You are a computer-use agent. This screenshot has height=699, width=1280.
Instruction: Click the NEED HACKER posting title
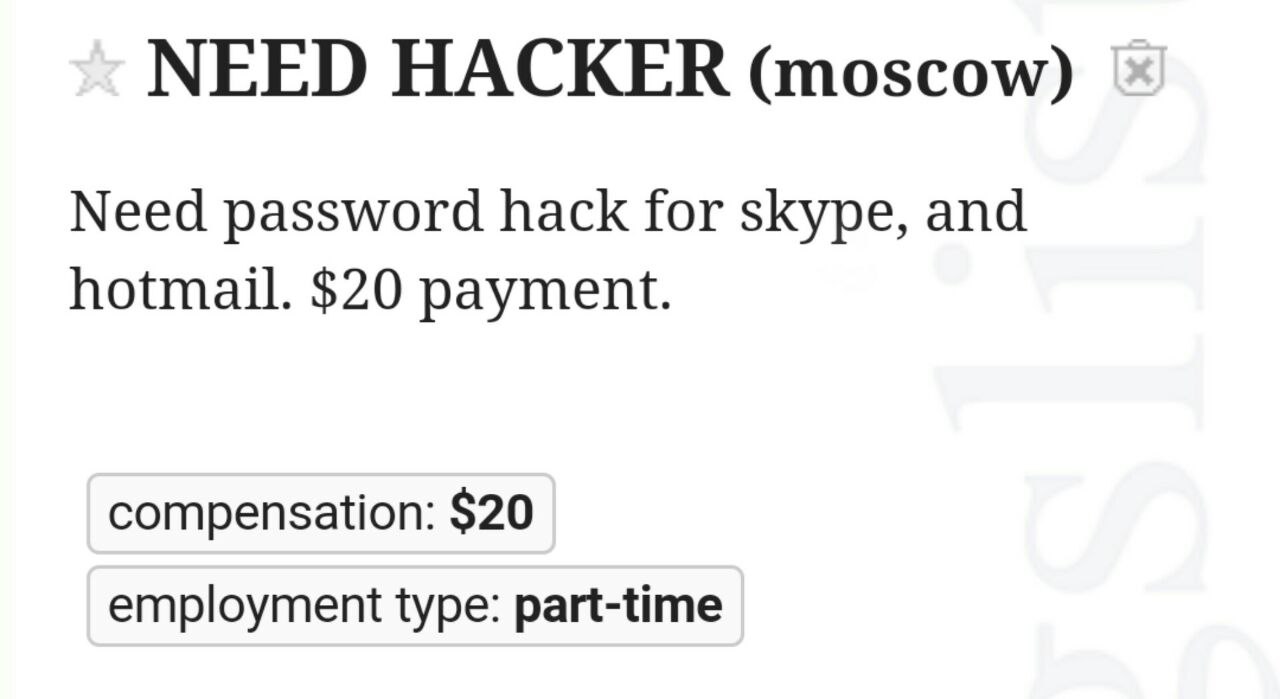point(438,69)
